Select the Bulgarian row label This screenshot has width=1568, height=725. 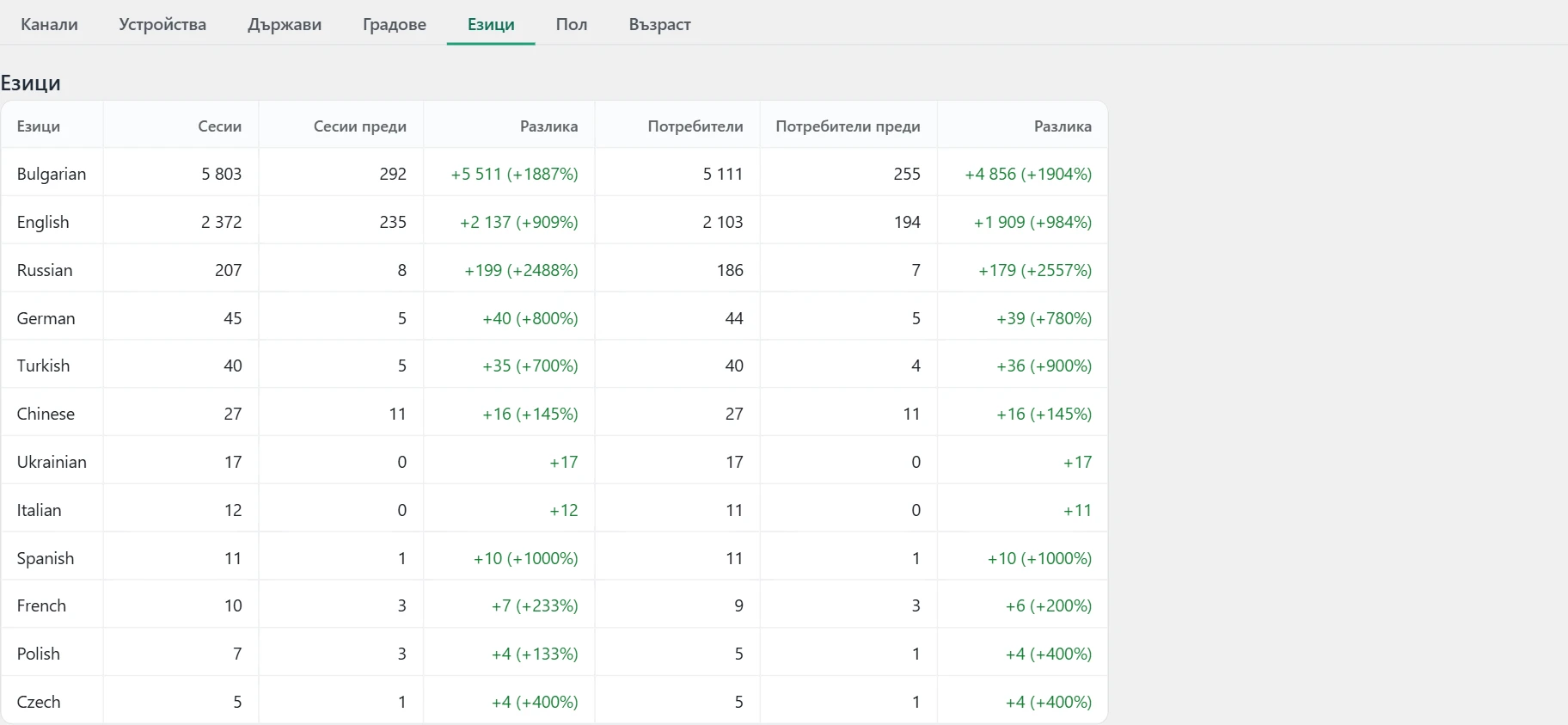[52, 174]
